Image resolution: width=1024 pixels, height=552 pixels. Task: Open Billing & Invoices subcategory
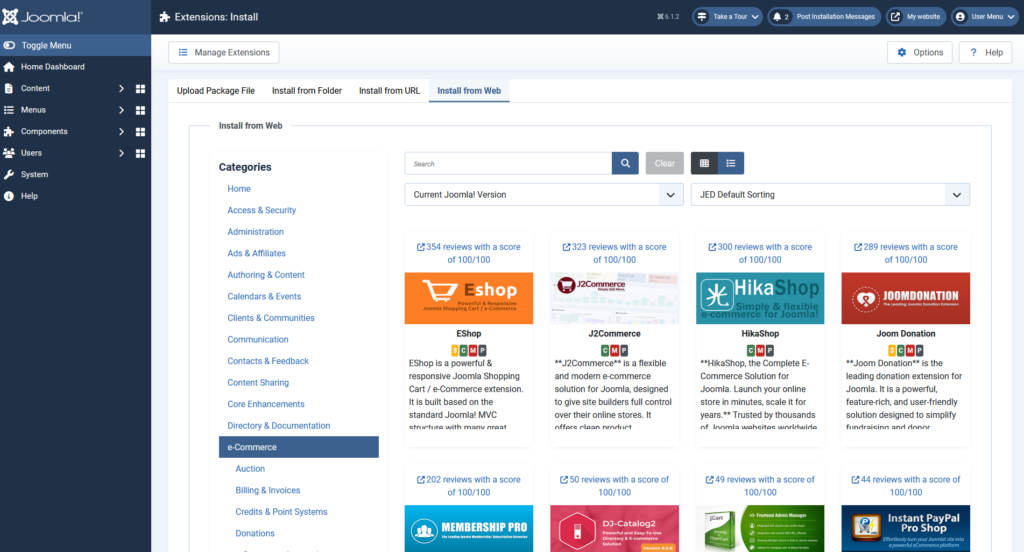[x=268, y=491]
